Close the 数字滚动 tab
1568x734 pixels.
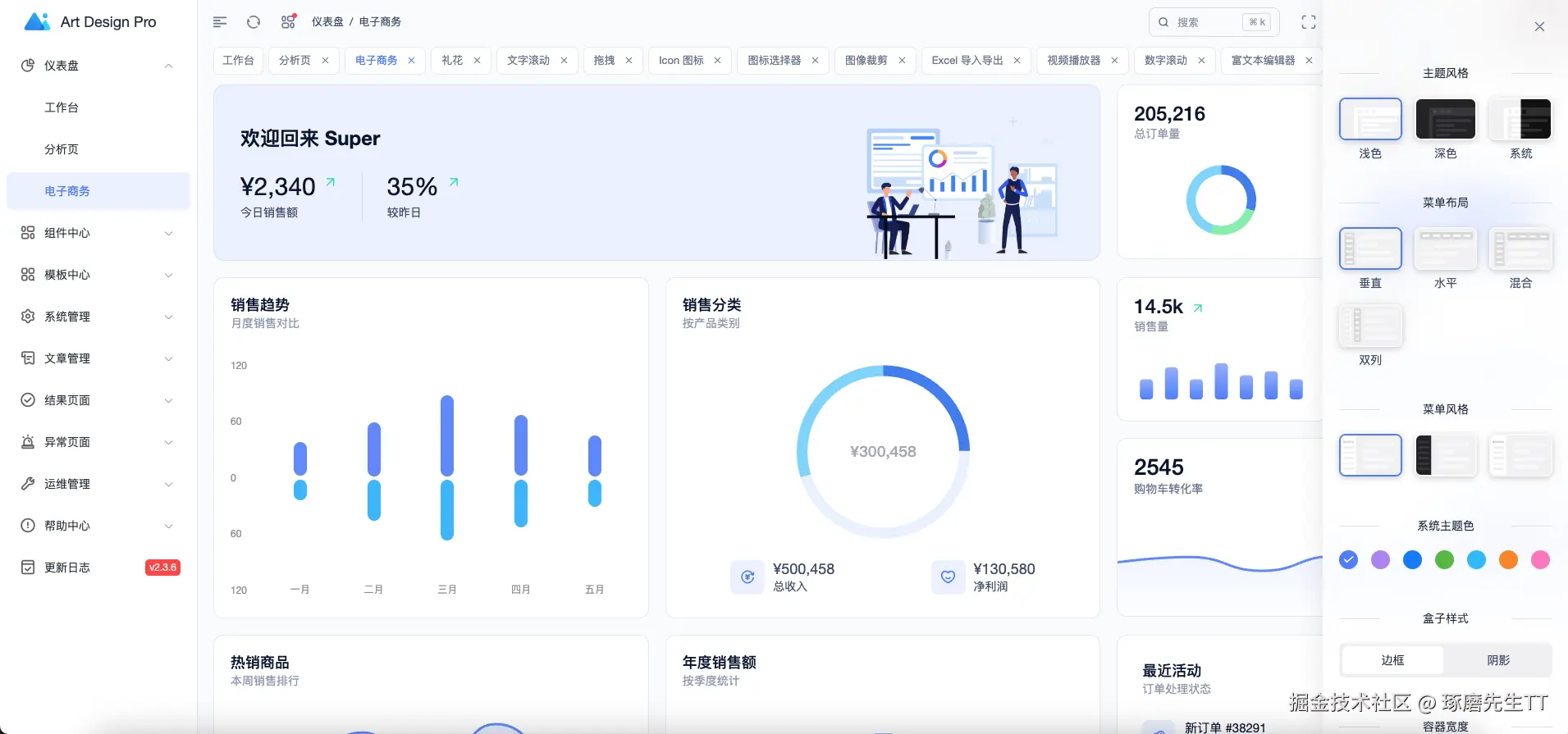[1201, 61]
